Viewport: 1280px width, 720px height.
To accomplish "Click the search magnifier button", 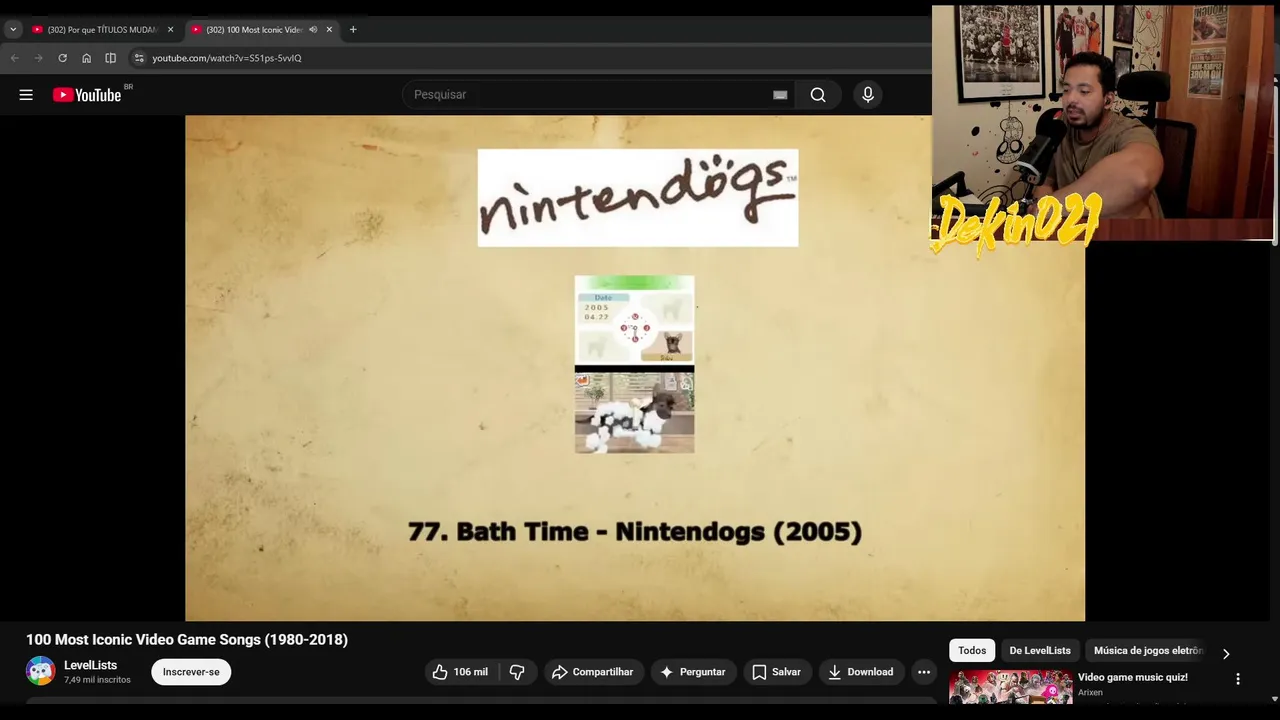I will tap(818, 95).
